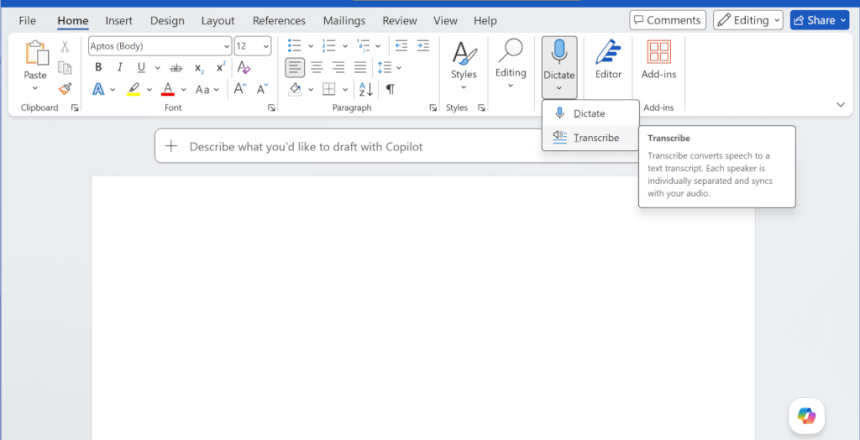Choose Dictate from the dropdown menu

pos(590,114)
